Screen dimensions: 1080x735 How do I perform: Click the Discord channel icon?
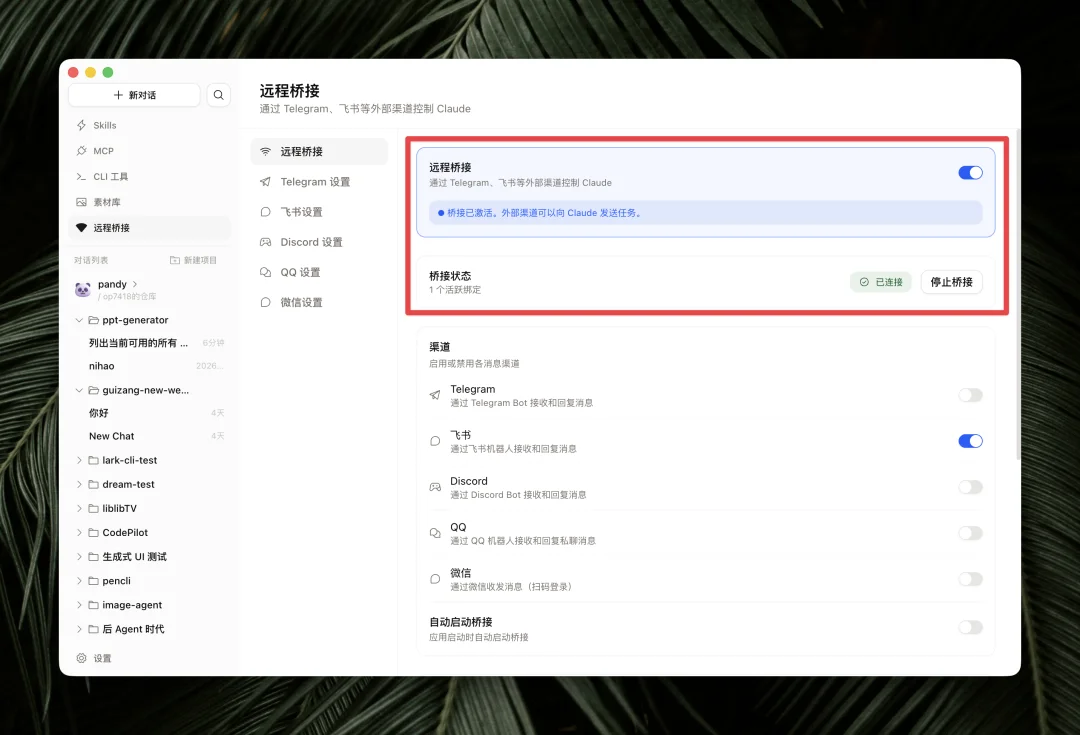pyautogui.click(x=434, y=487)
